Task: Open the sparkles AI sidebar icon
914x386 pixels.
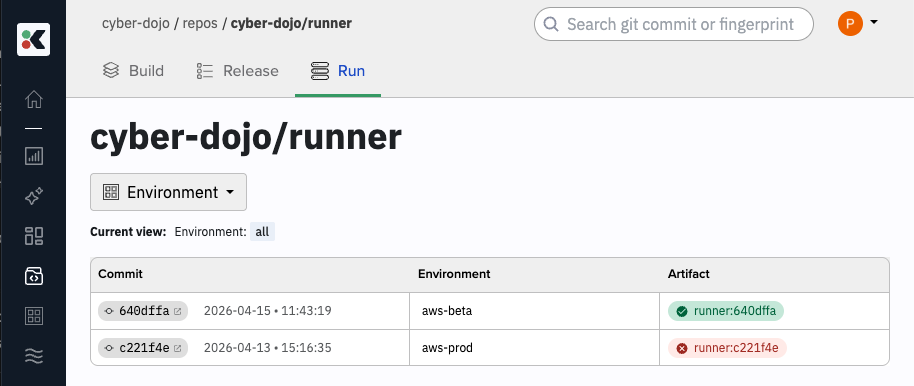Action: (34, 196)
